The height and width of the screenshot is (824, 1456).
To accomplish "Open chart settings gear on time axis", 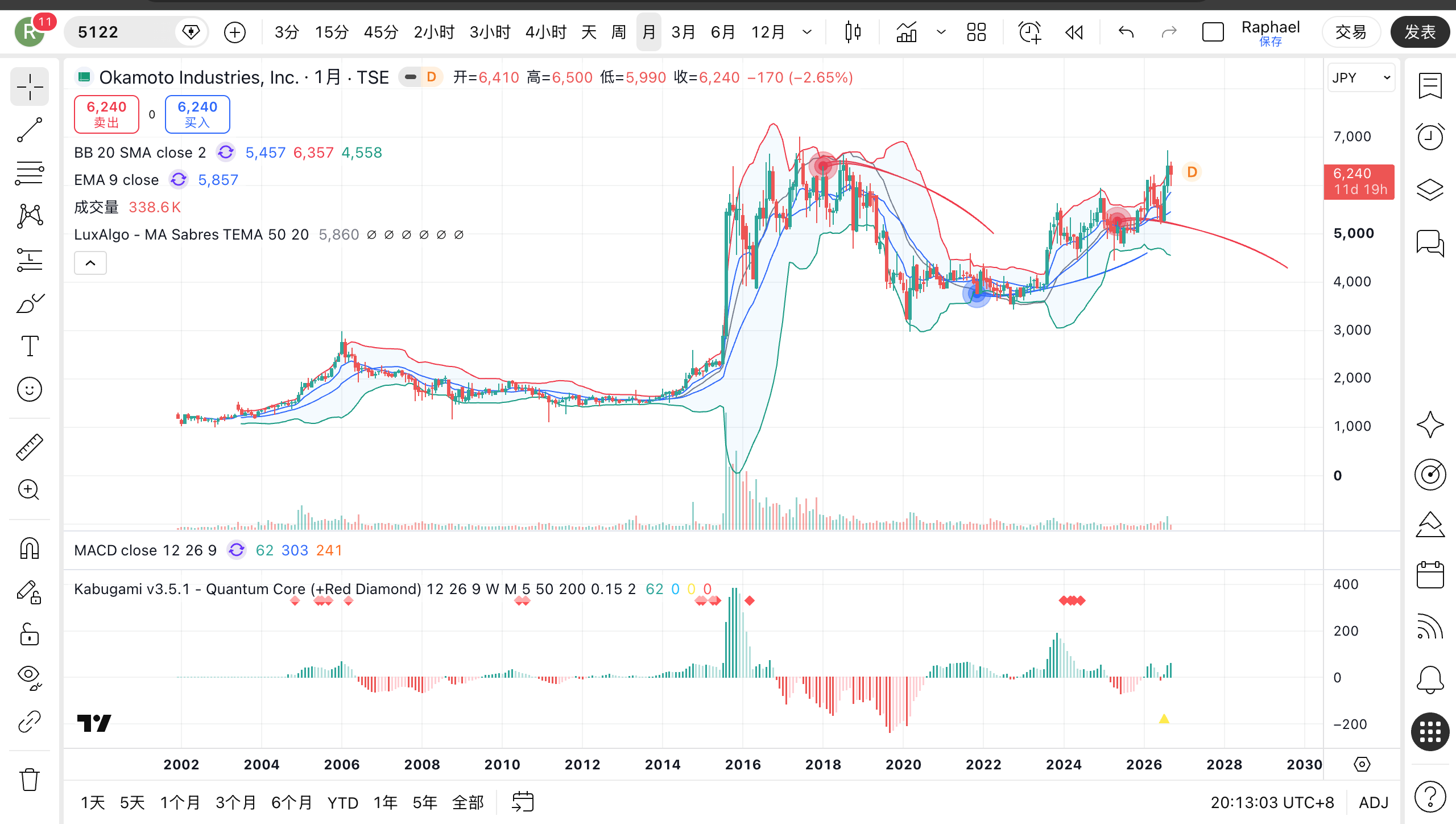I will 1362,764.
